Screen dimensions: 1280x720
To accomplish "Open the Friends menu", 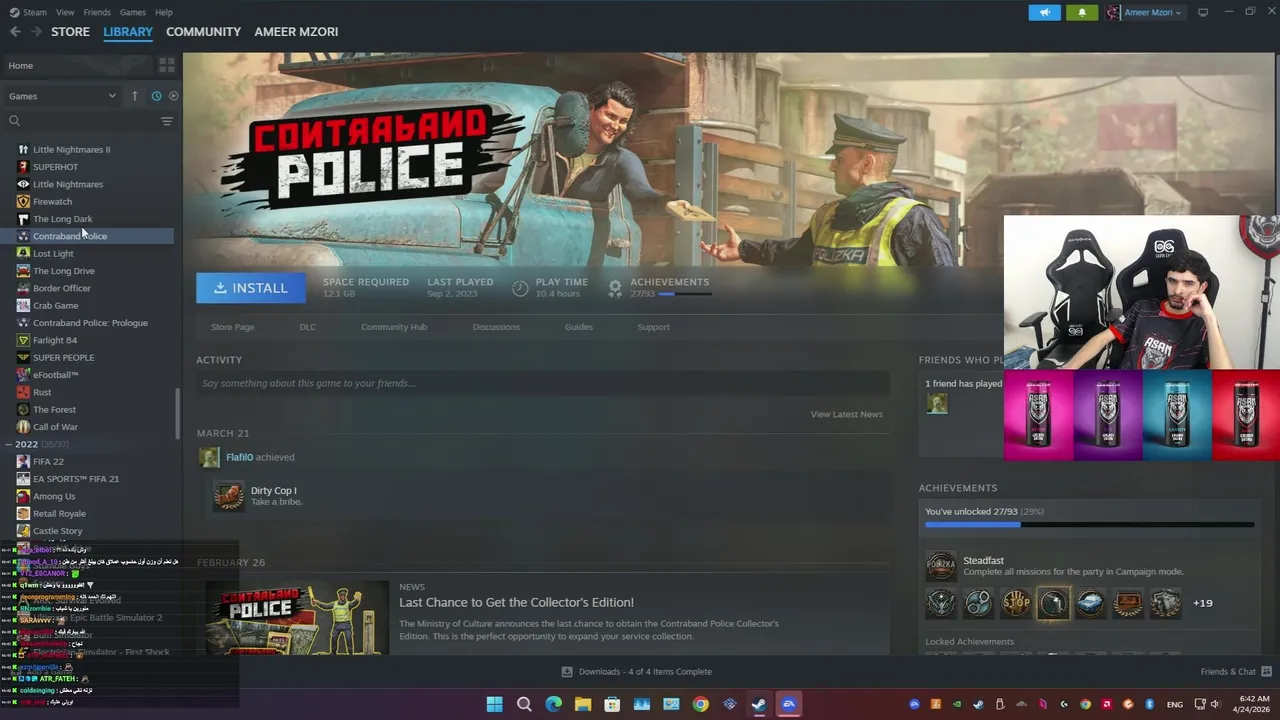I will [x=97, y=12].
